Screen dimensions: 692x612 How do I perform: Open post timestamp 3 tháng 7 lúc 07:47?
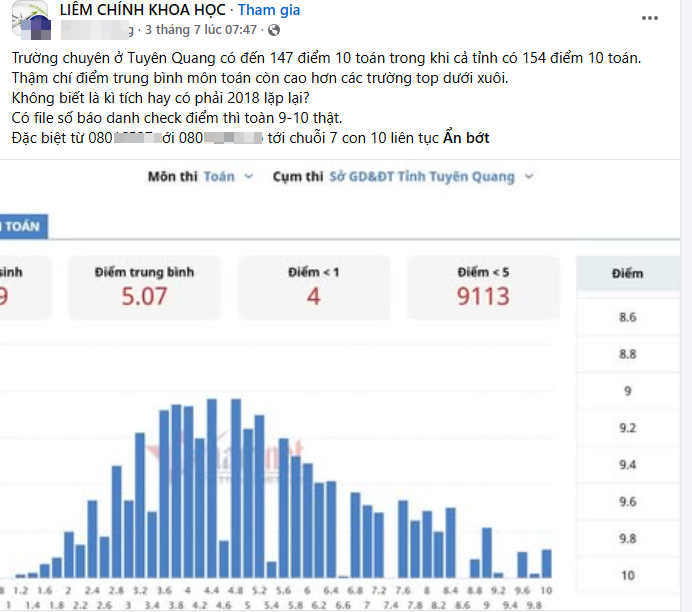[201, 30]
